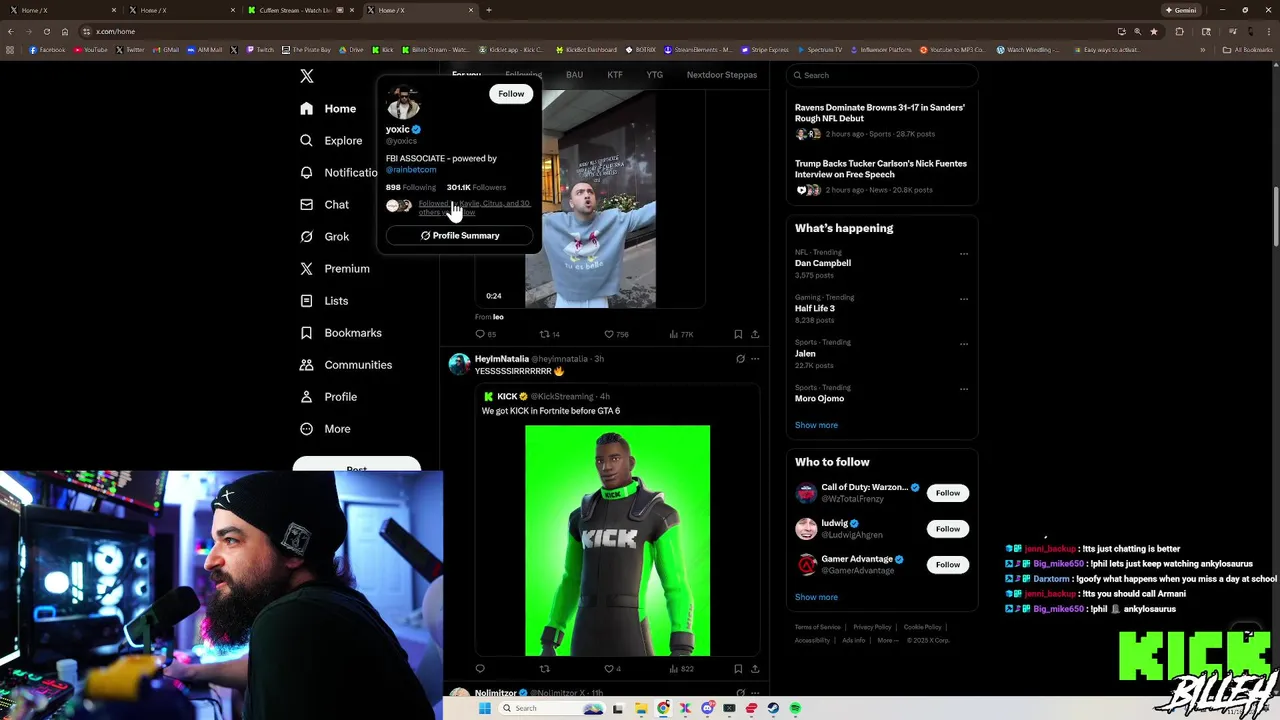The width and height of the screenshot is (1280, 720).
Task: Switch to the Nextdoor Steppas tab
Action: click(722, 75)
